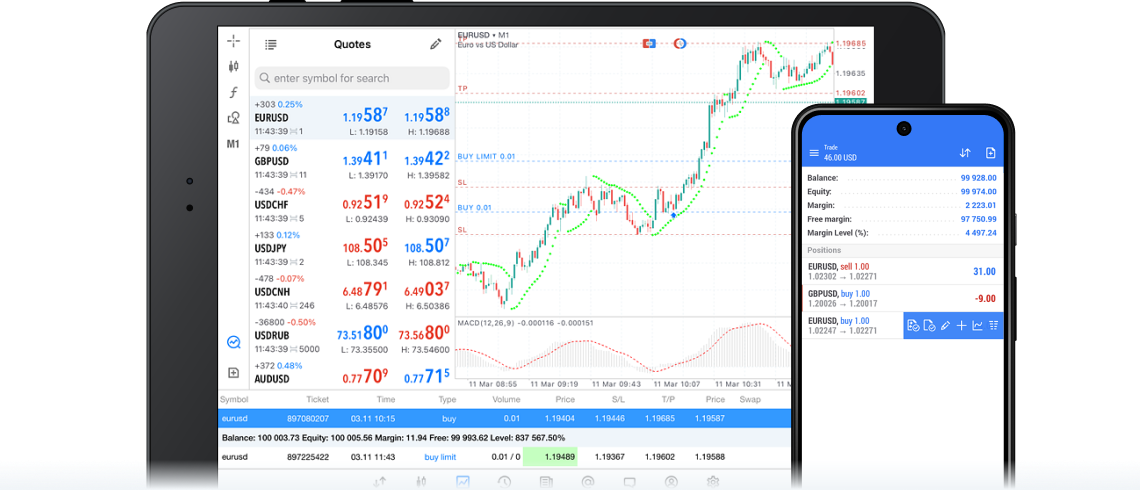1140x490 pixels.
Task: Tap the boxed plus icon in tablet sidebar
Action: tap(233, 373)
